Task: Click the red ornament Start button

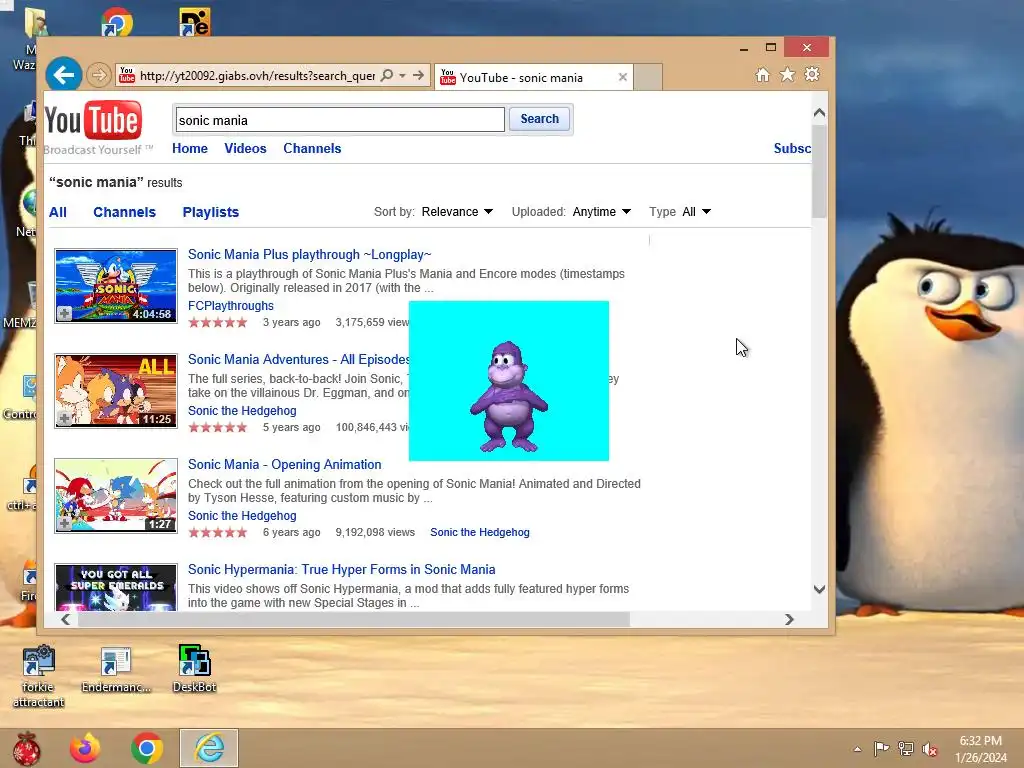Action: pos(27,748)
